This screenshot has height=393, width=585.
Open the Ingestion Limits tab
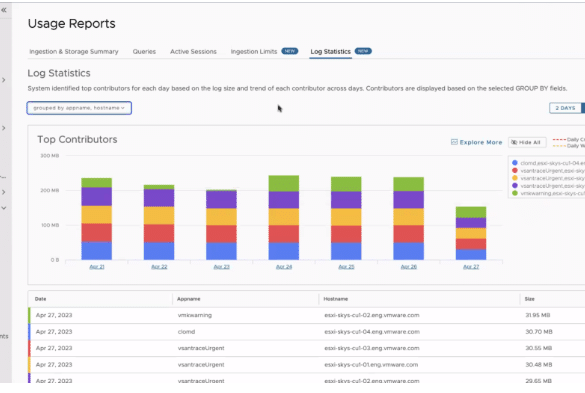(x=254, y=52)
